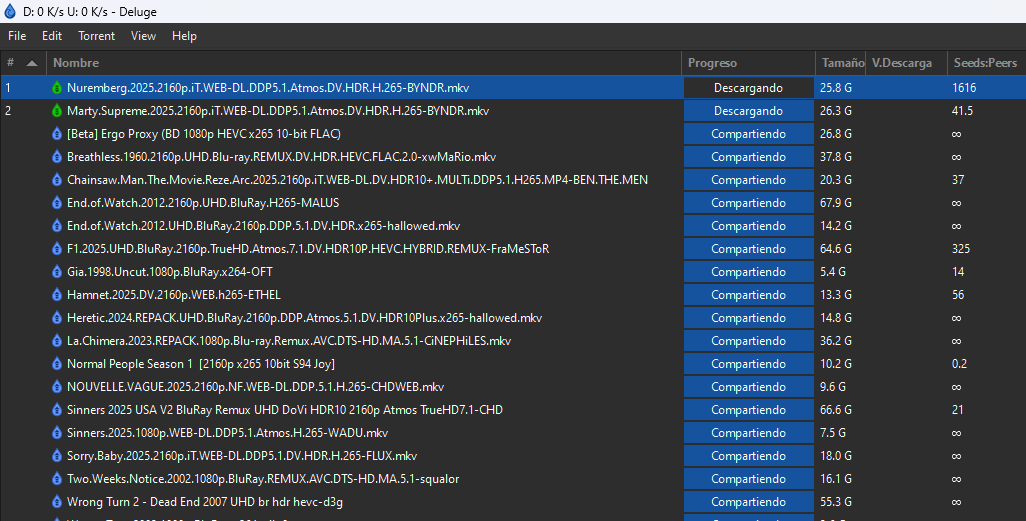Select Heretic.2024.REPACK torrent name
This screenshot has width=1026, height=521.
(x=304, y=317)
